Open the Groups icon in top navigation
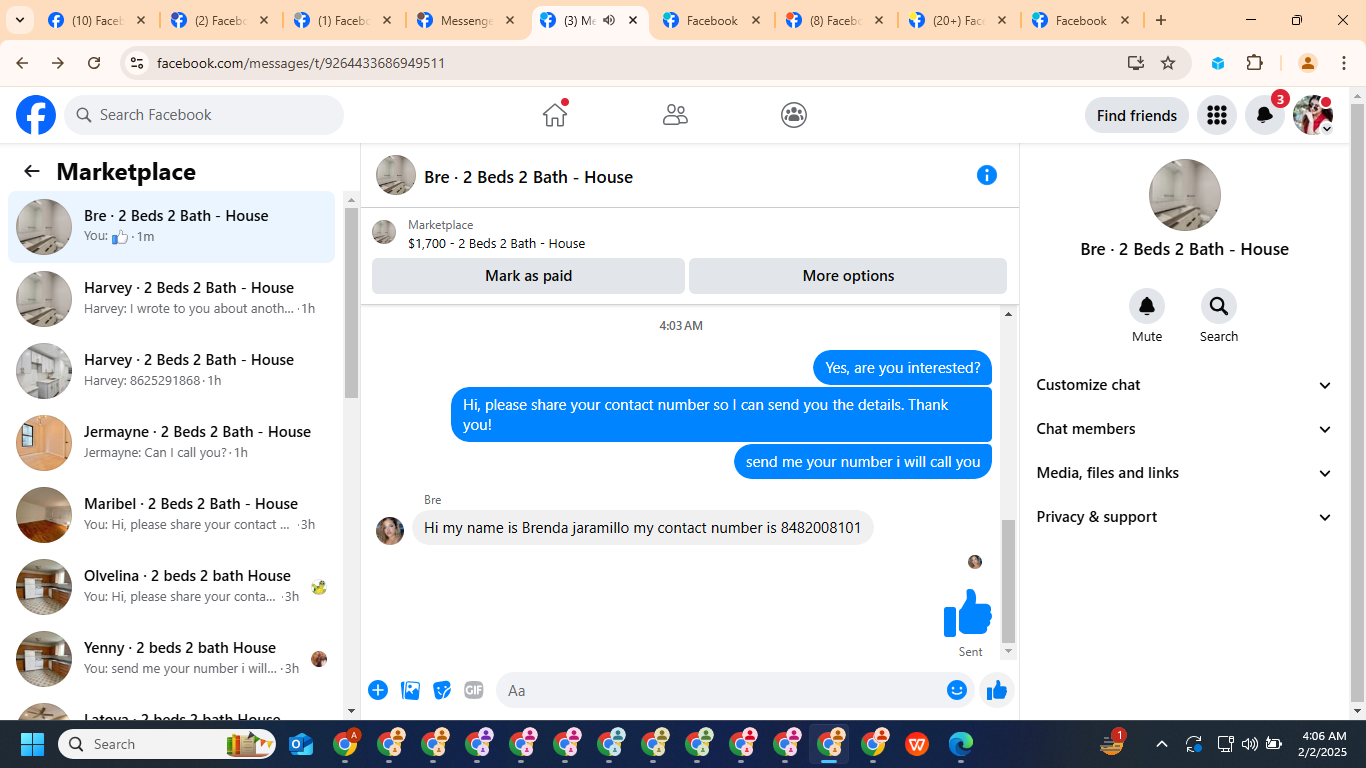Screen dimensions: 1366x768 click(794, 115)
